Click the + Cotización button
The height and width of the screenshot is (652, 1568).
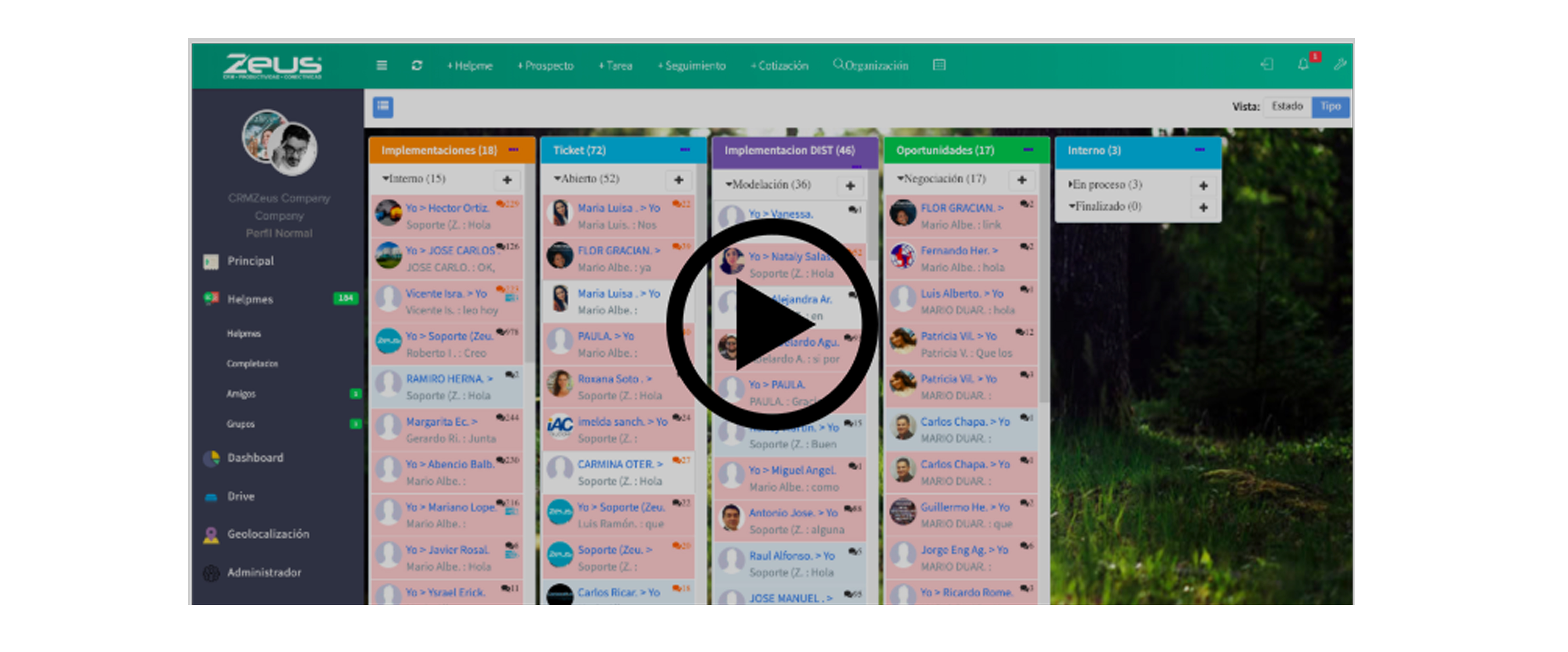point(780,66)
